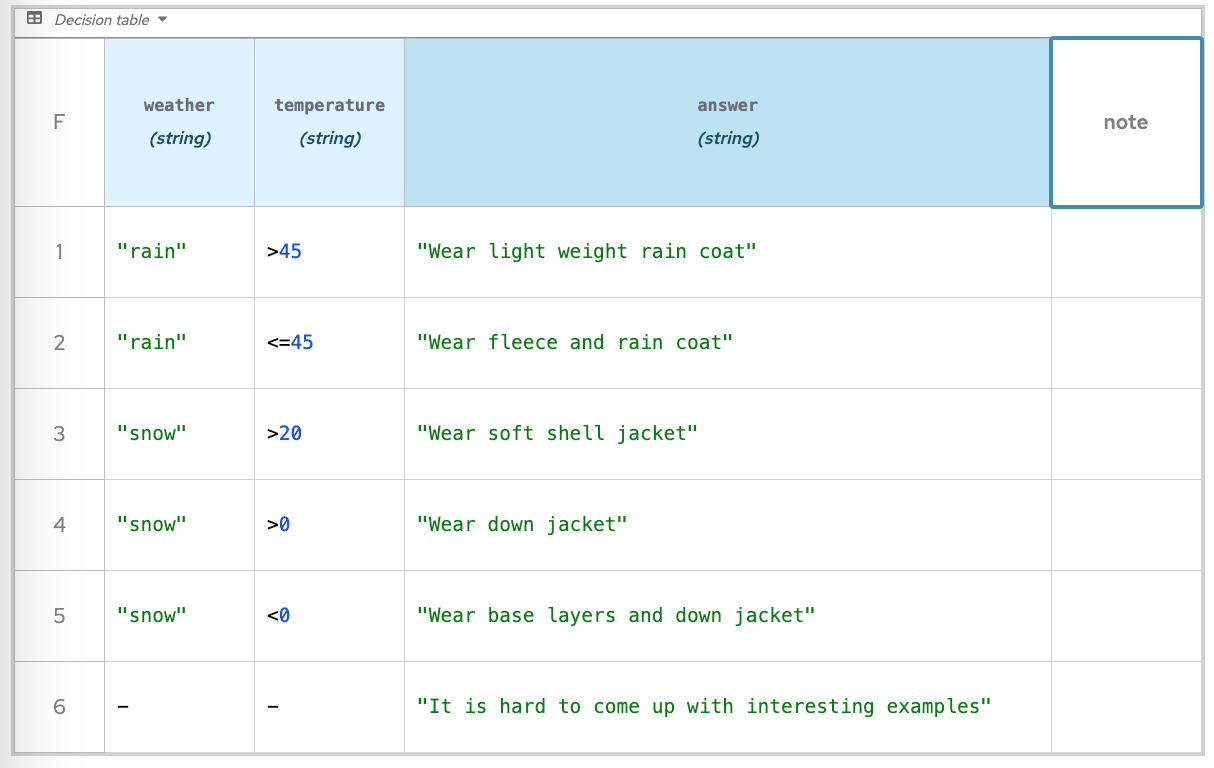The image size is (1214, 768).
Task: Click the <=45 temperature cell
Action: click(x=329, y=343)
